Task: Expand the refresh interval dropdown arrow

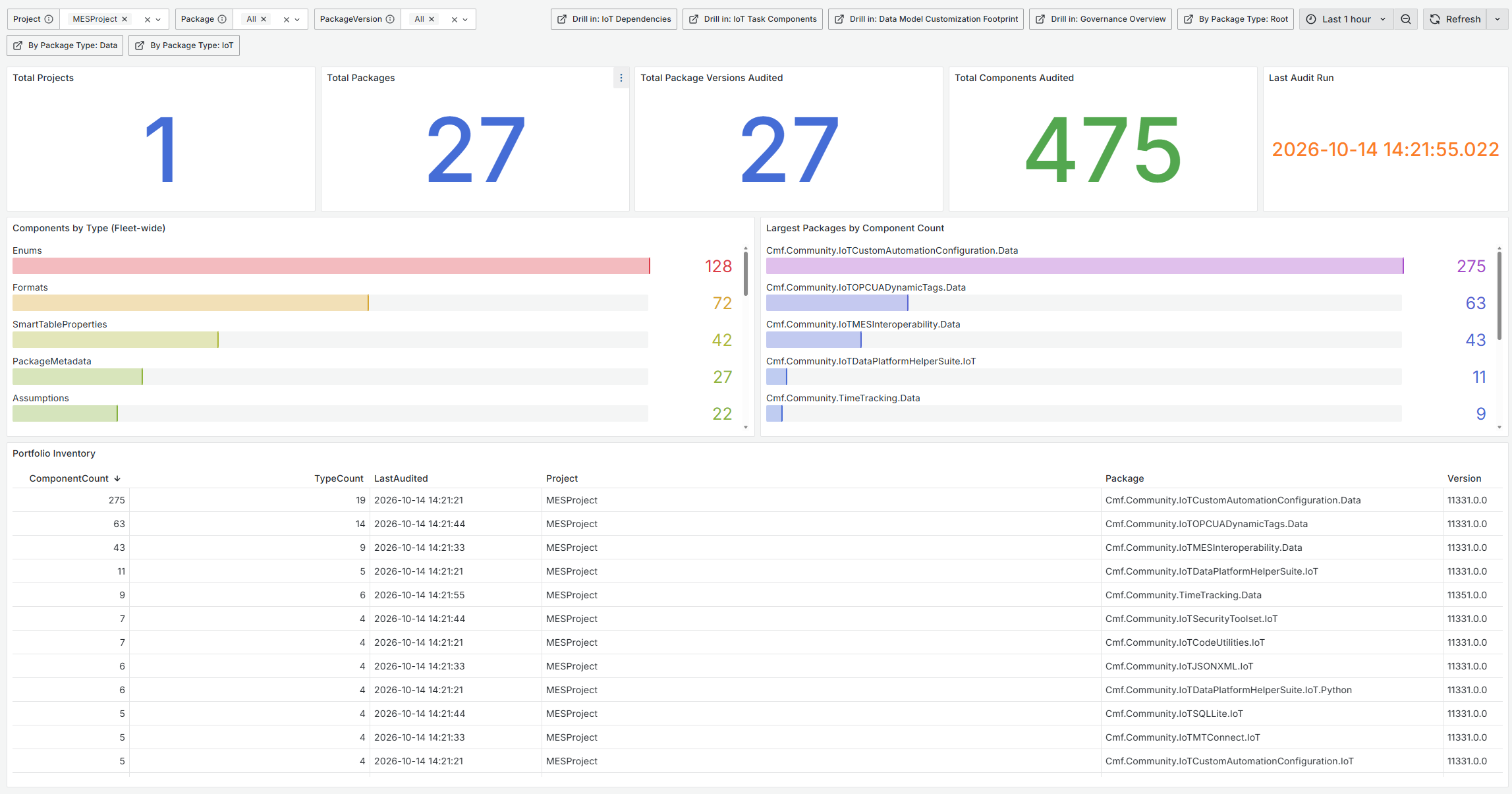Action: [1498, 19]
